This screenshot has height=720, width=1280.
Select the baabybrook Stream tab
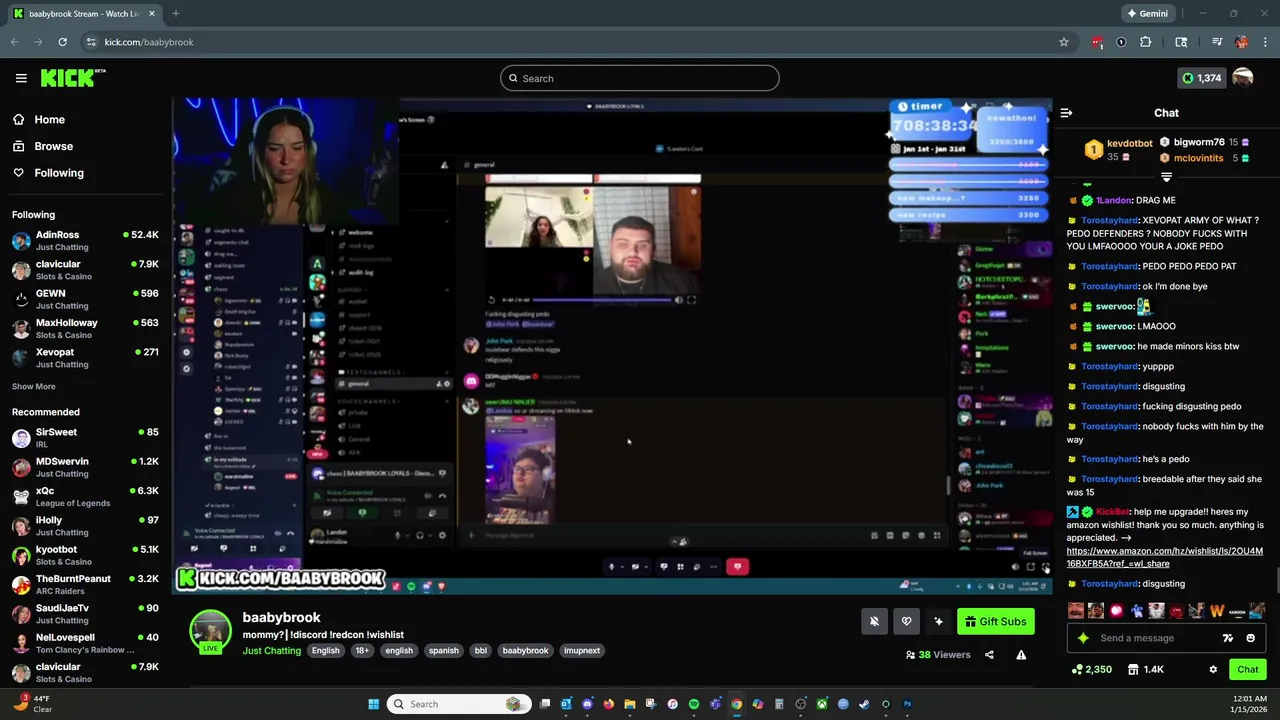point(83,14)
